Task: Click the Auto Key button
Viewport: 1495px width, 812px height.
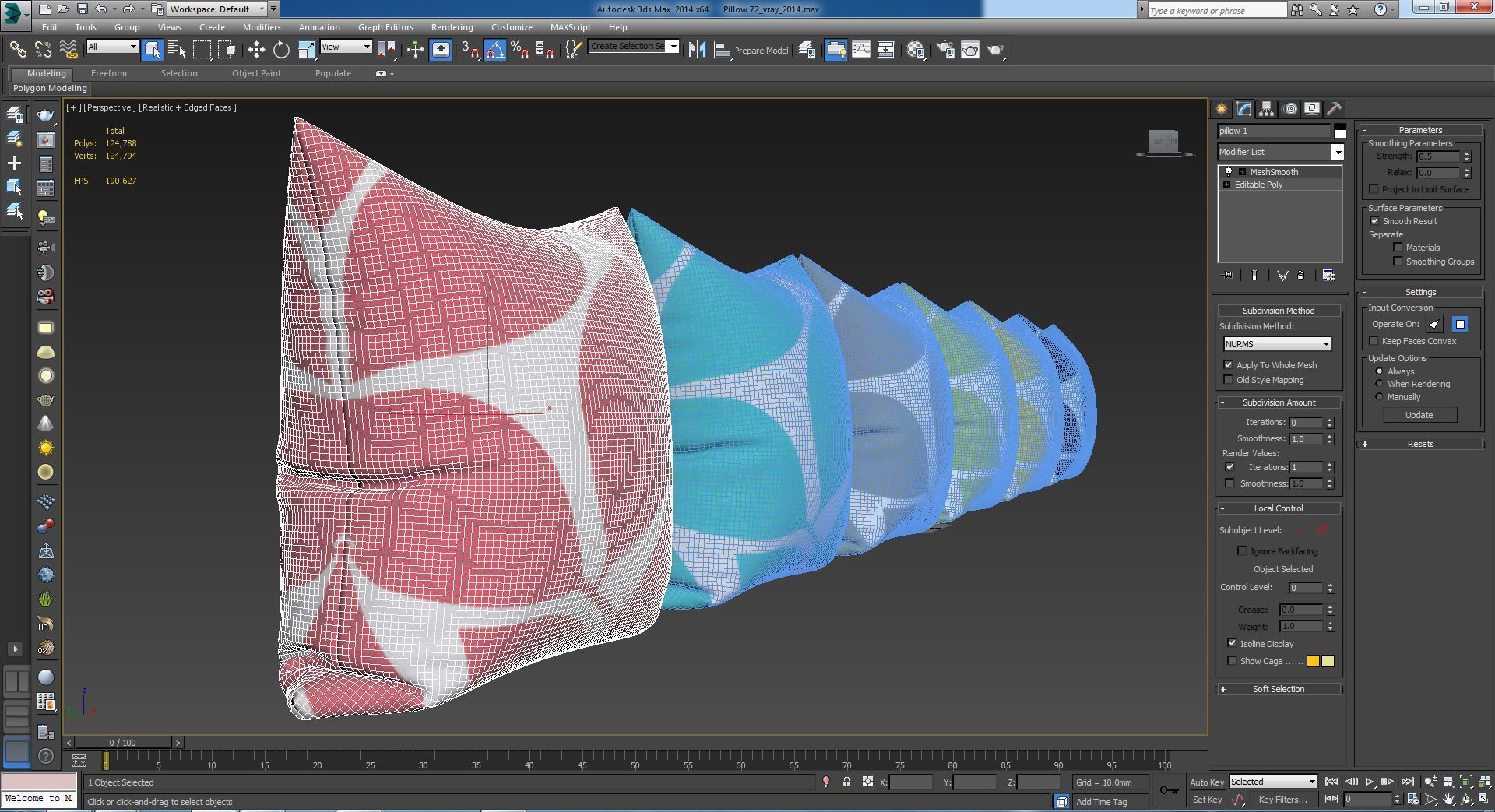Action: point(1207,782)
